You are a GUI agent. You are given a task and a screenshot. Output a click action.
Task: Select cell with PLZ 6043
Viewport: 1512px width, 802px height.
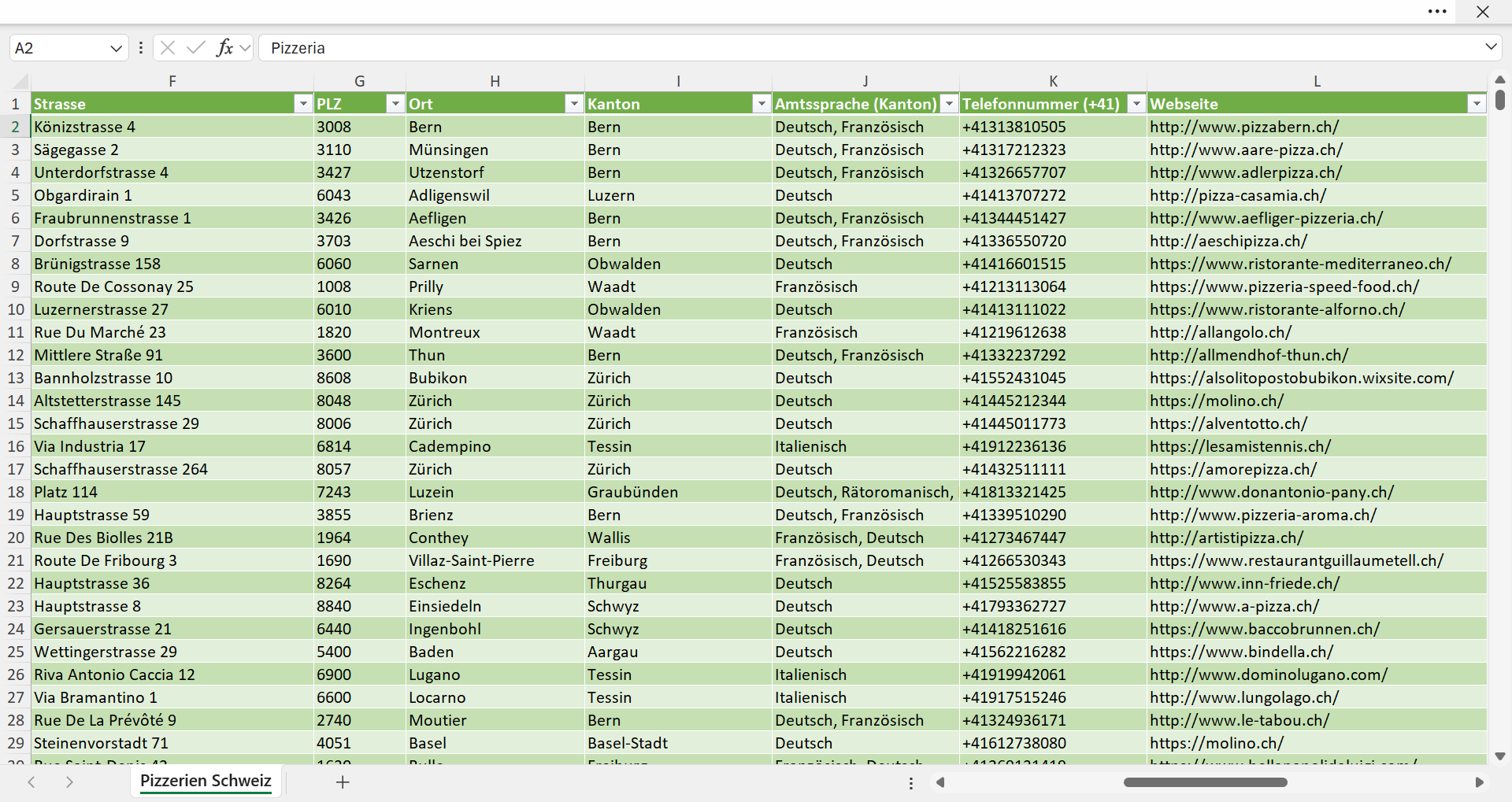point(360,195)
